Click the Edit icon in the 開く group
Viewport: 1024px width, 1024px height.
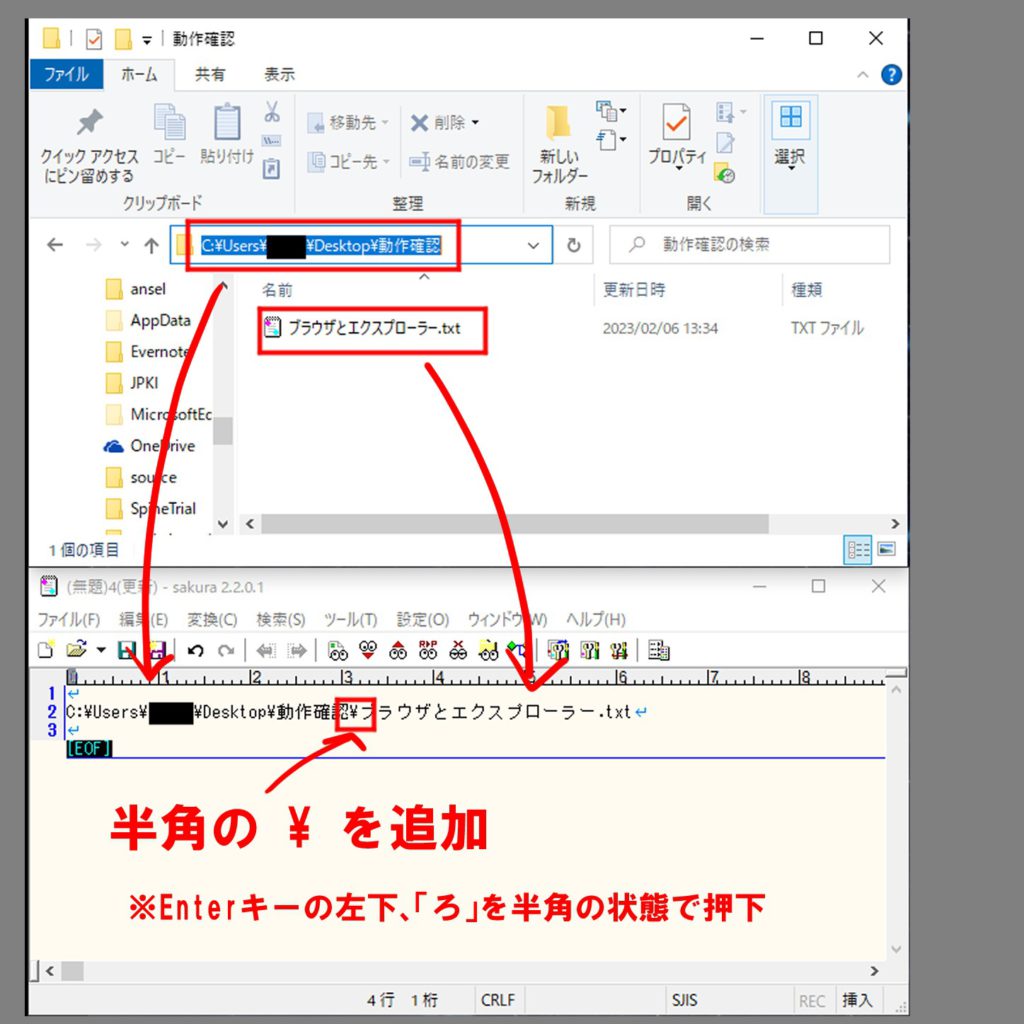726,142
